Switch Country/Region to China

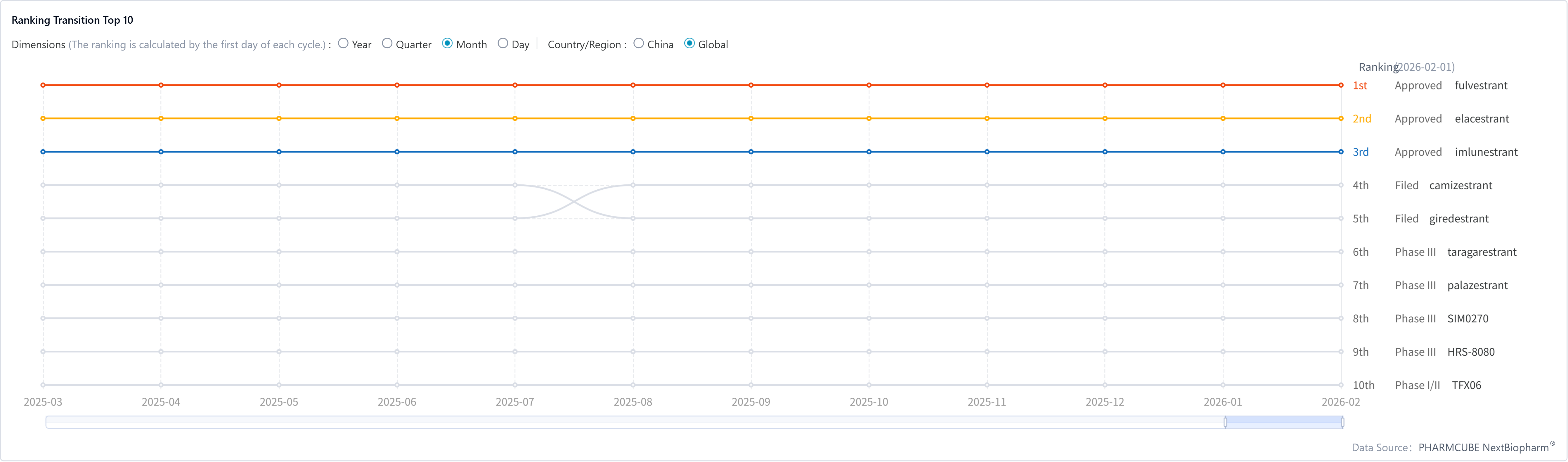click(639, 44)
